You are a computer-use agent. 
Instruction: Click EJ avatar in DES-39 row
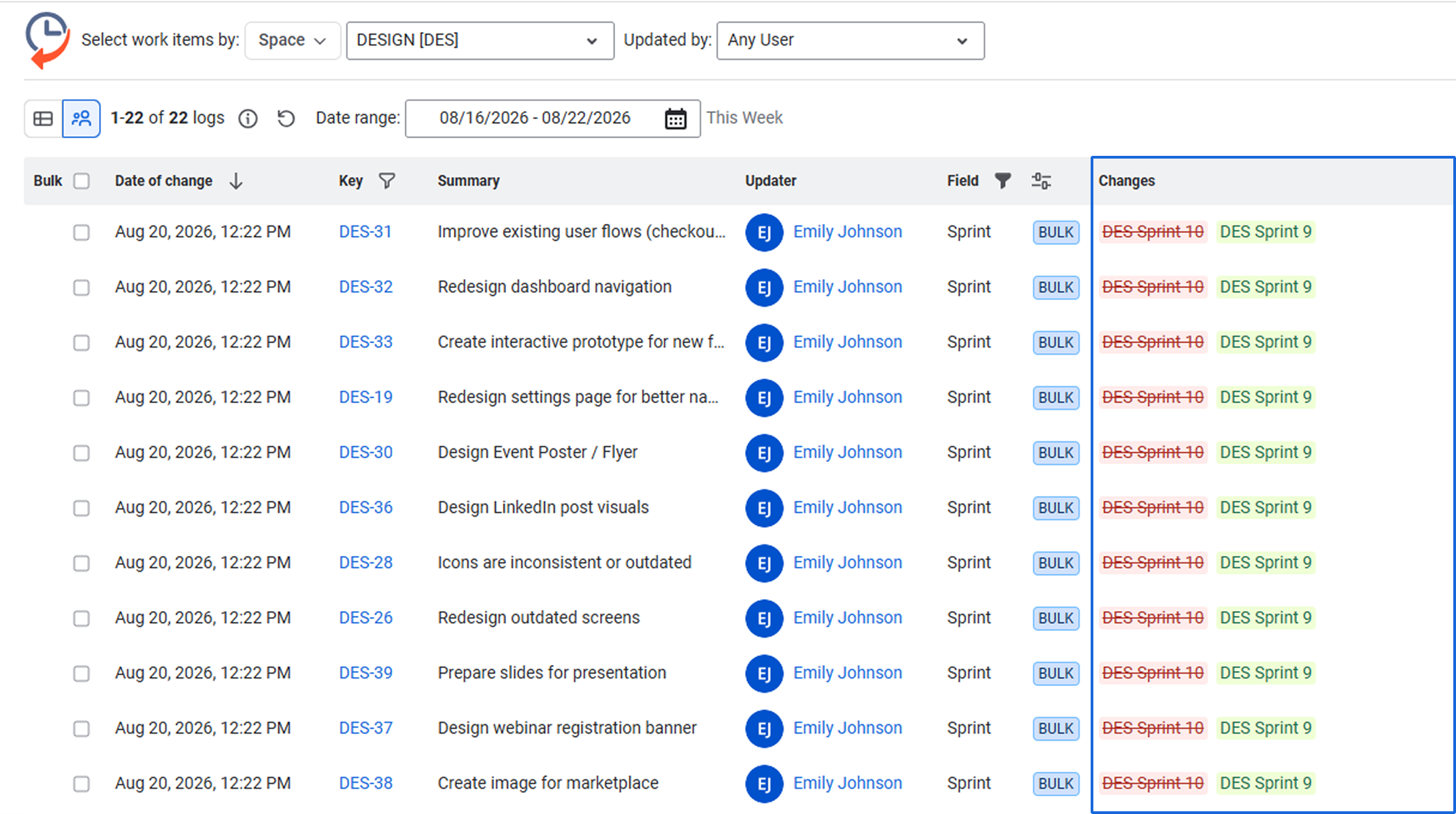click(764, 674)
